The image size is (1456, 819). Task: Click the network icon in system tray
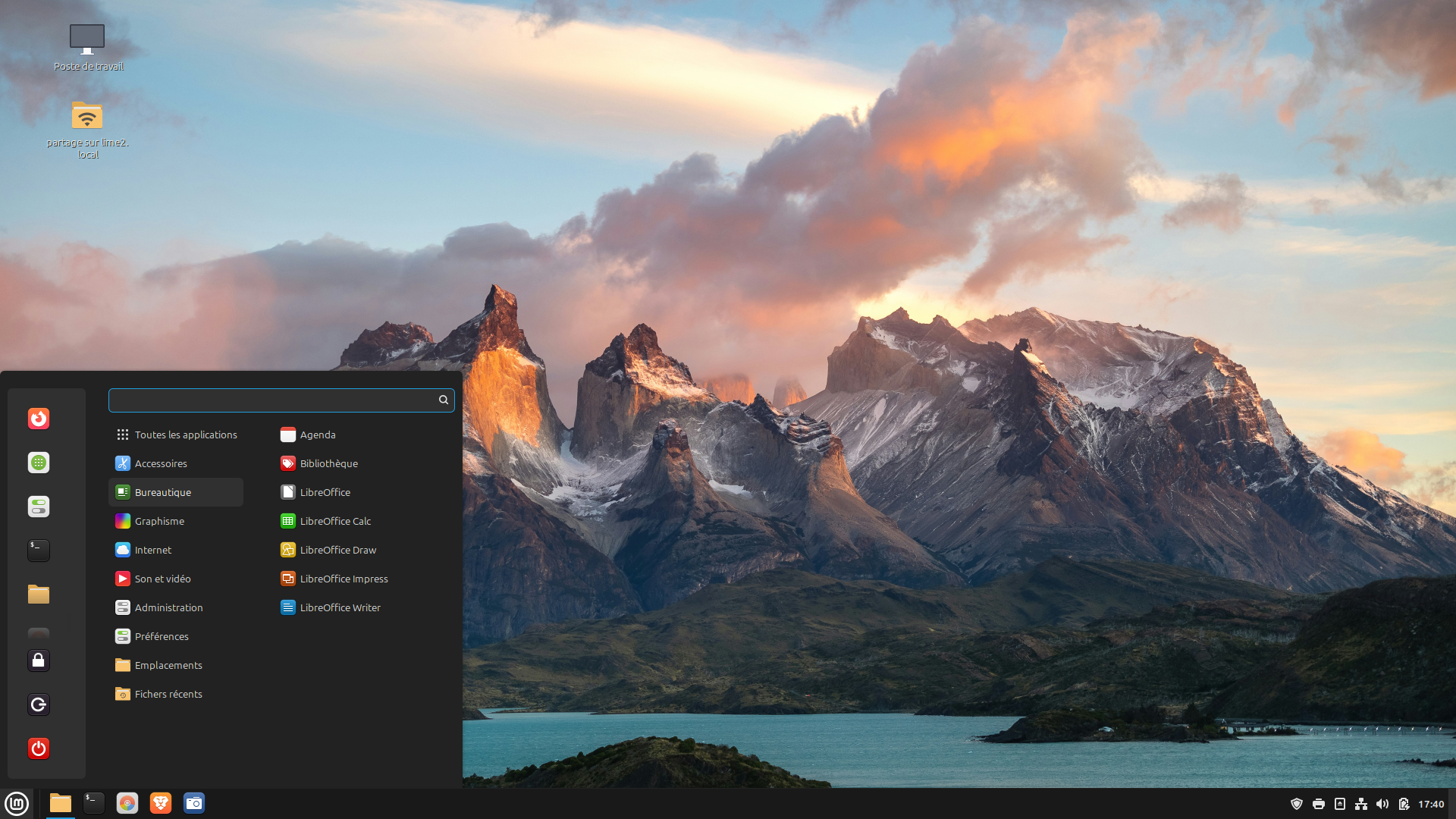pos(1361,804)
